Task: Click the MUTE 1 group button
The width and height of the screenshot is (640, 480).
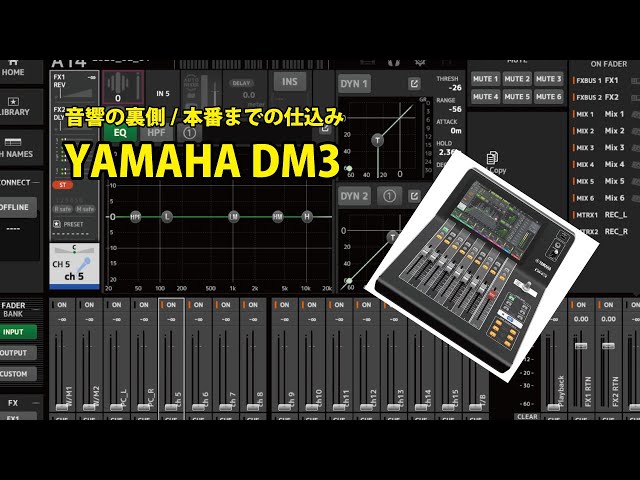Action: coord(485,79)
